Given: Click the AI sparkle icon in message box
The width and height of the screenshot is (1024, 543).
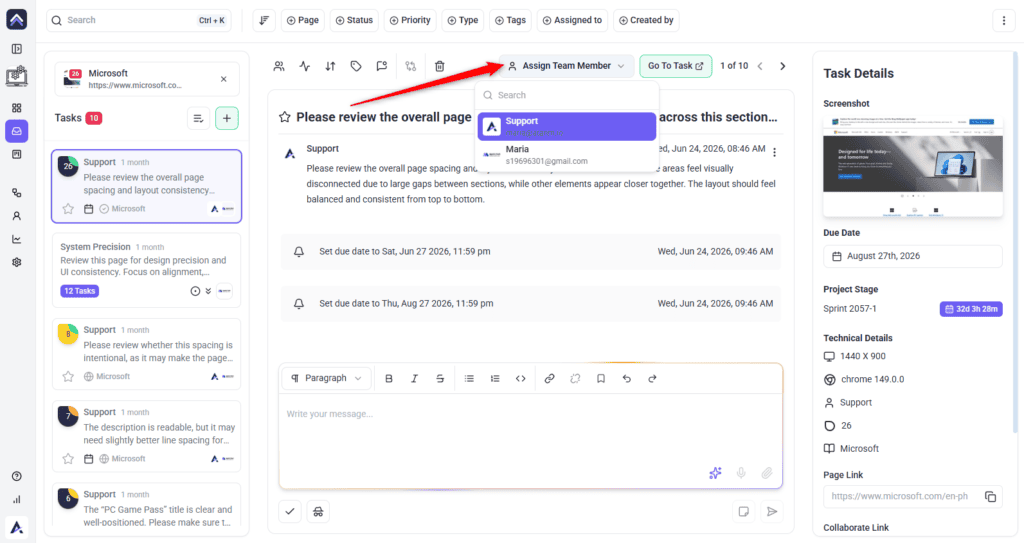Looking at the screenshot, I should coord(715,472).
